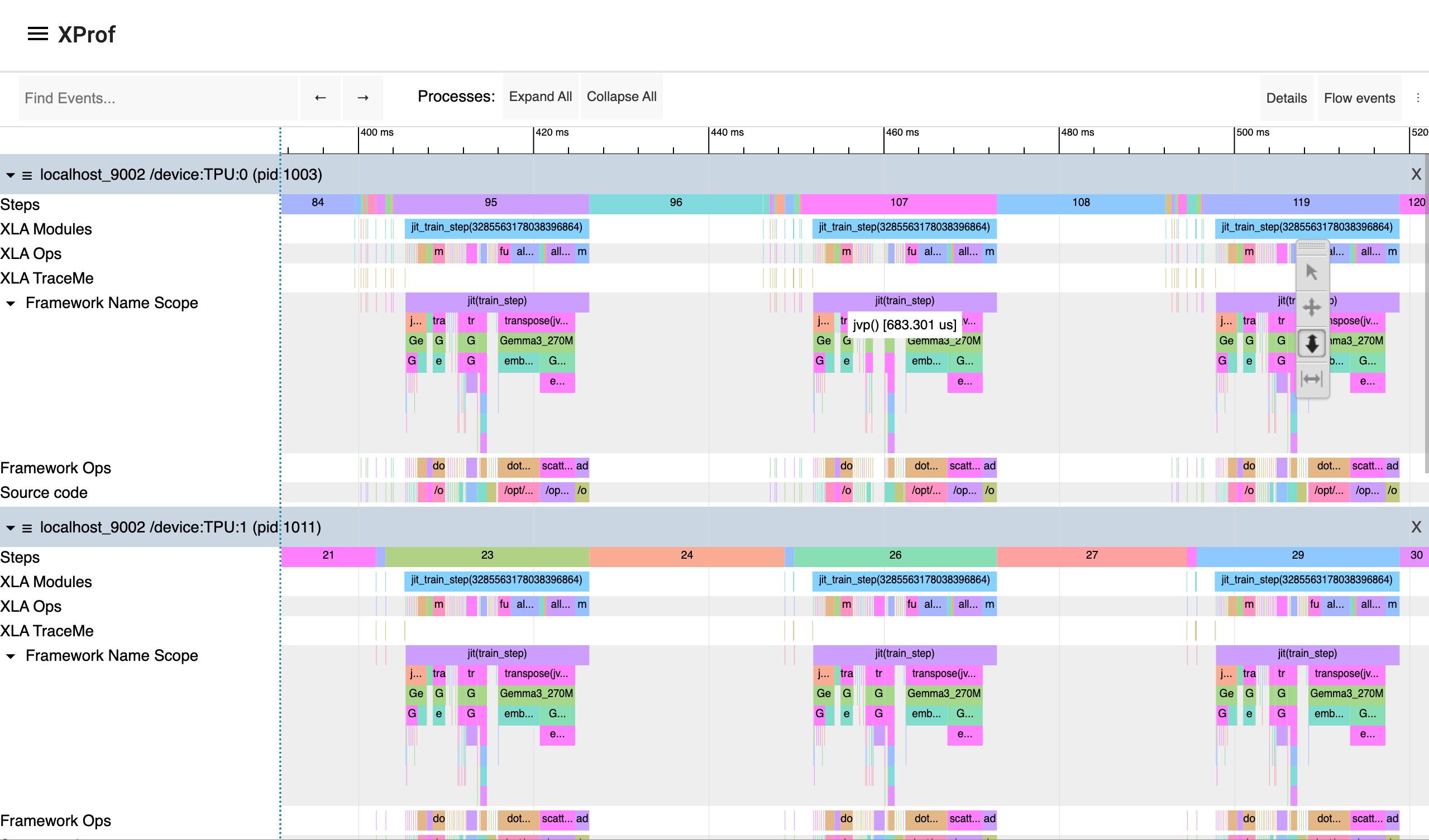The height and width of the screenshot is (840, 1429).
Task: Click the next event arrow
Action: [x=363, y=98]
